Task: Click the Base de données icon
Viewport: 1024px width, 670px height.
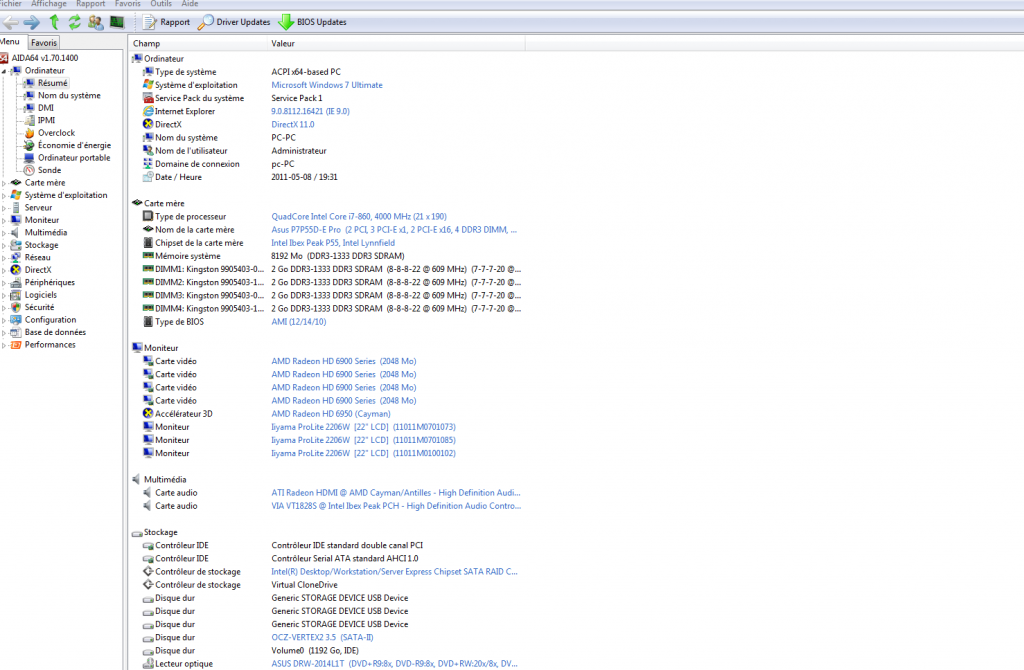Action: click(x=16, y=332)
